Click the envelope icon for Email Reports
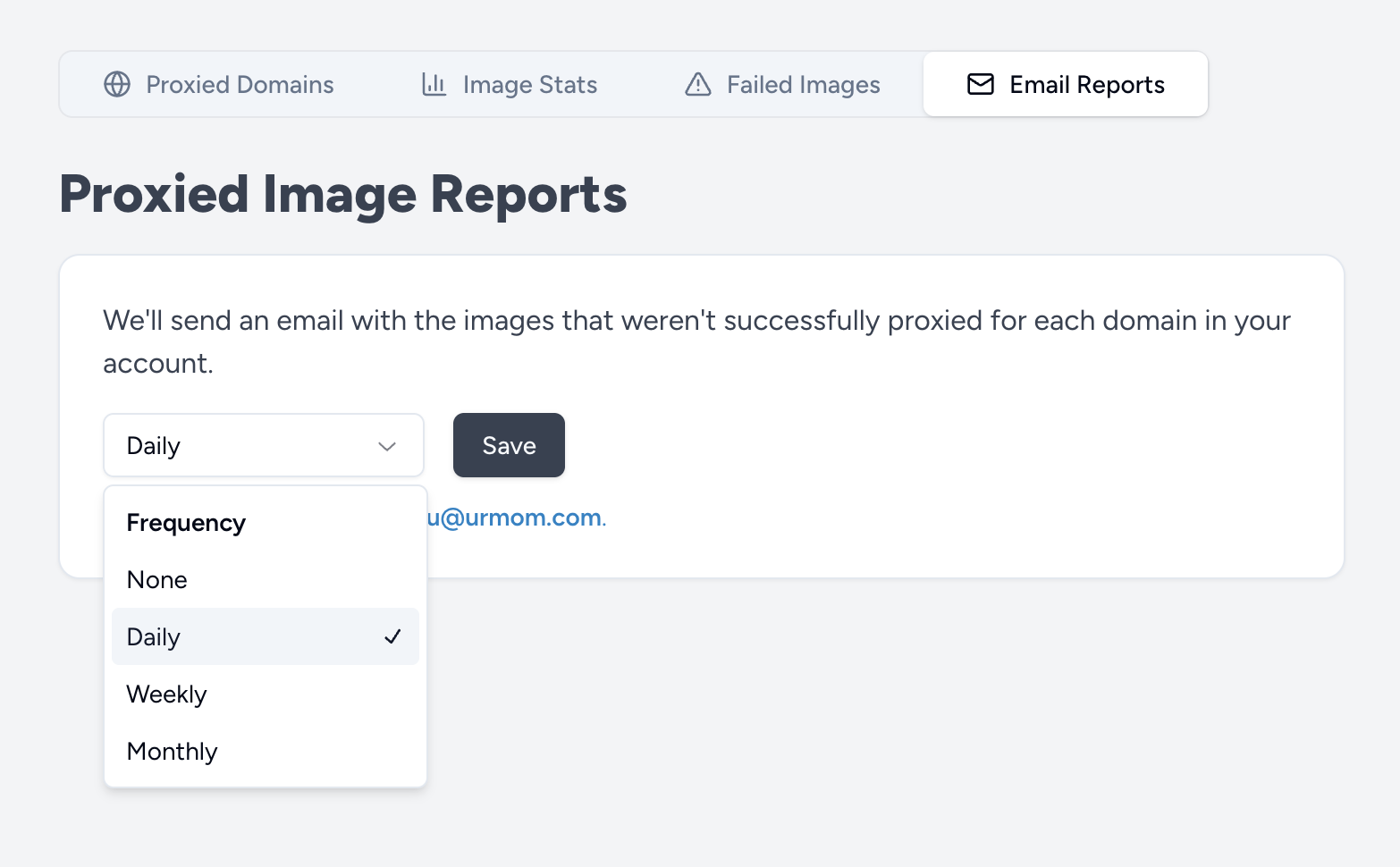 point(981,84)
